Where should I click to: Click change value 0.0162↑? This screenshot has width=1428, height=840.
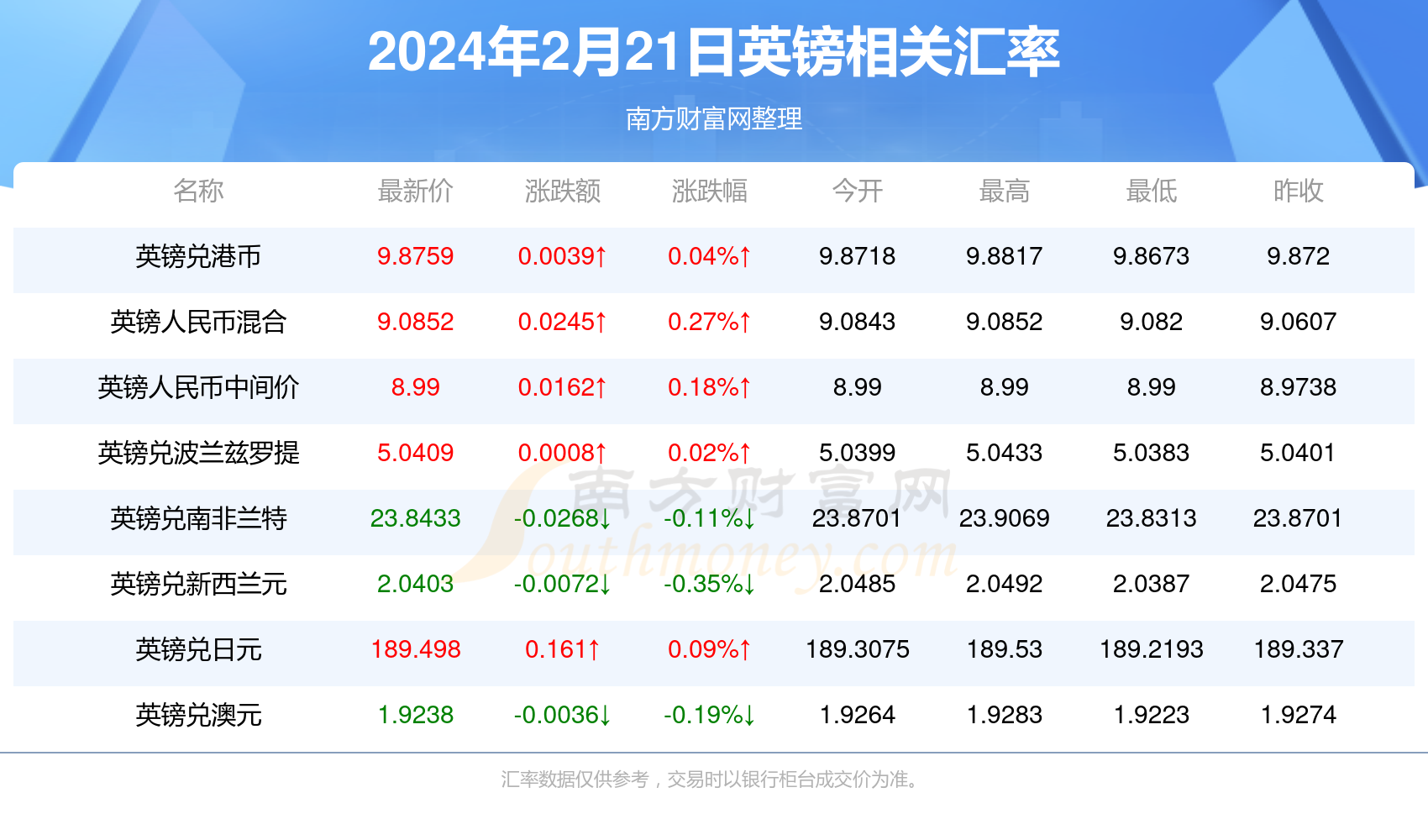click(x=563, y=387)
